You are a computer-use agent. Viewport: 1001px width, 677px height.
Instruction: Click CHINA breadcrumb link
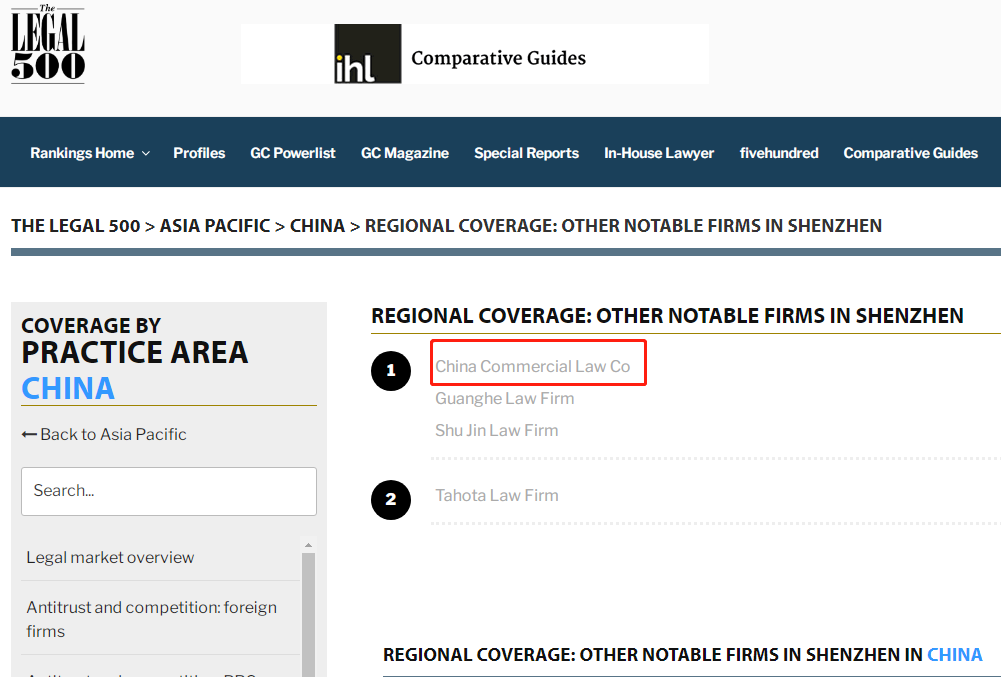[317, 225]
